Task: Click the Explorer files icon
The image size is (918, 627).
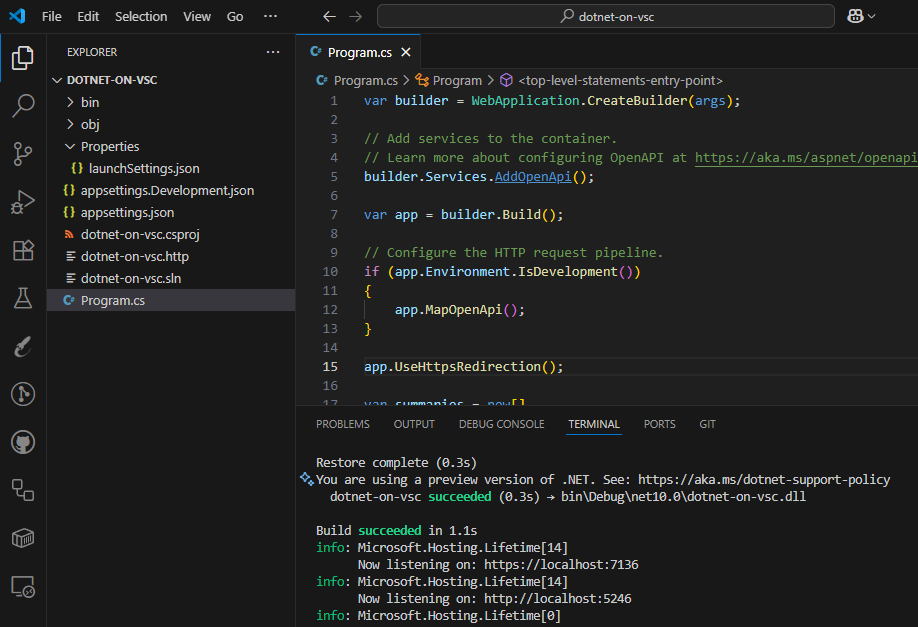Action: [23, 58]
